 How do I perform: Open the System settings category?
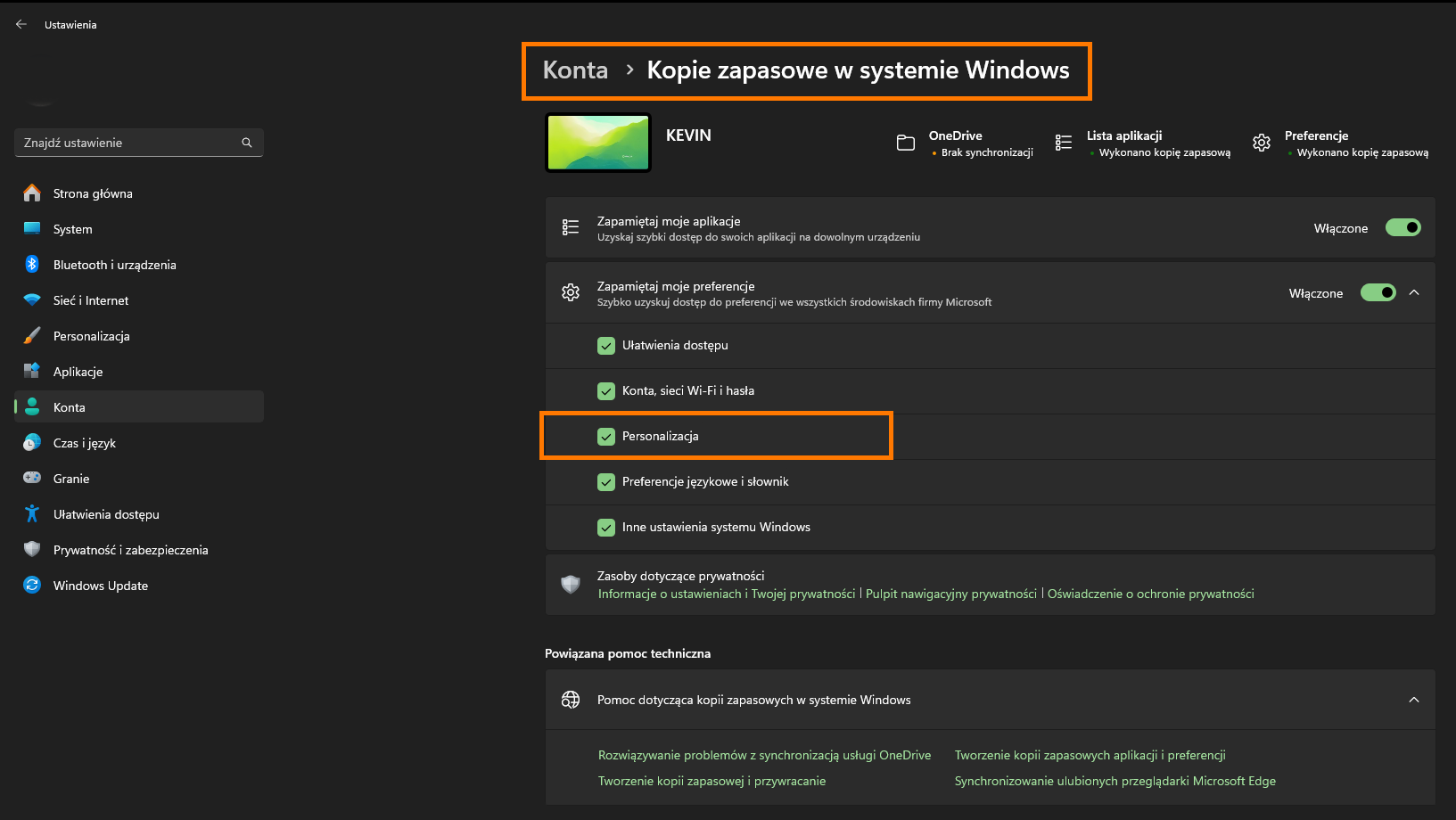pyautogui.click(x=139, y=229)
